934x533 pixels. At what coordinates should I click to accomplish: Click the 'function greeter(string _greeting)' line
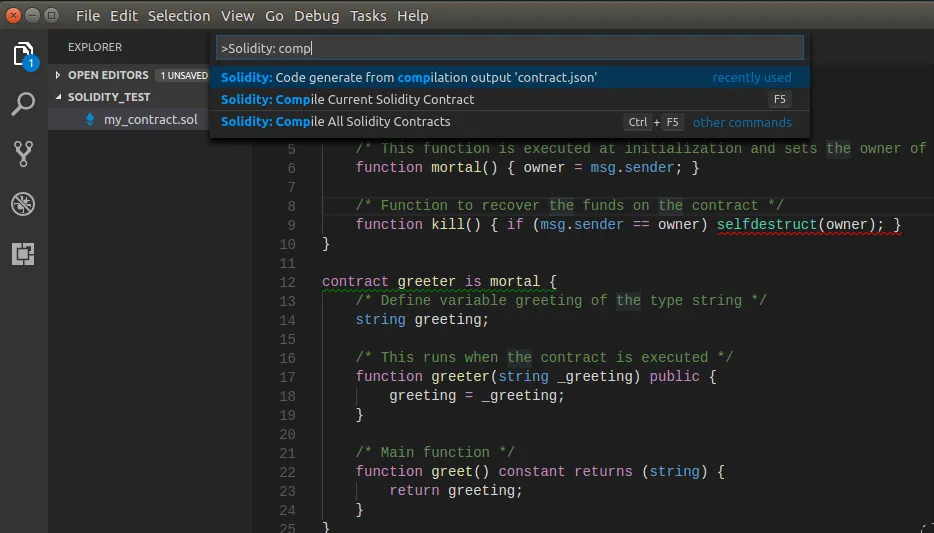coord(536,377)
